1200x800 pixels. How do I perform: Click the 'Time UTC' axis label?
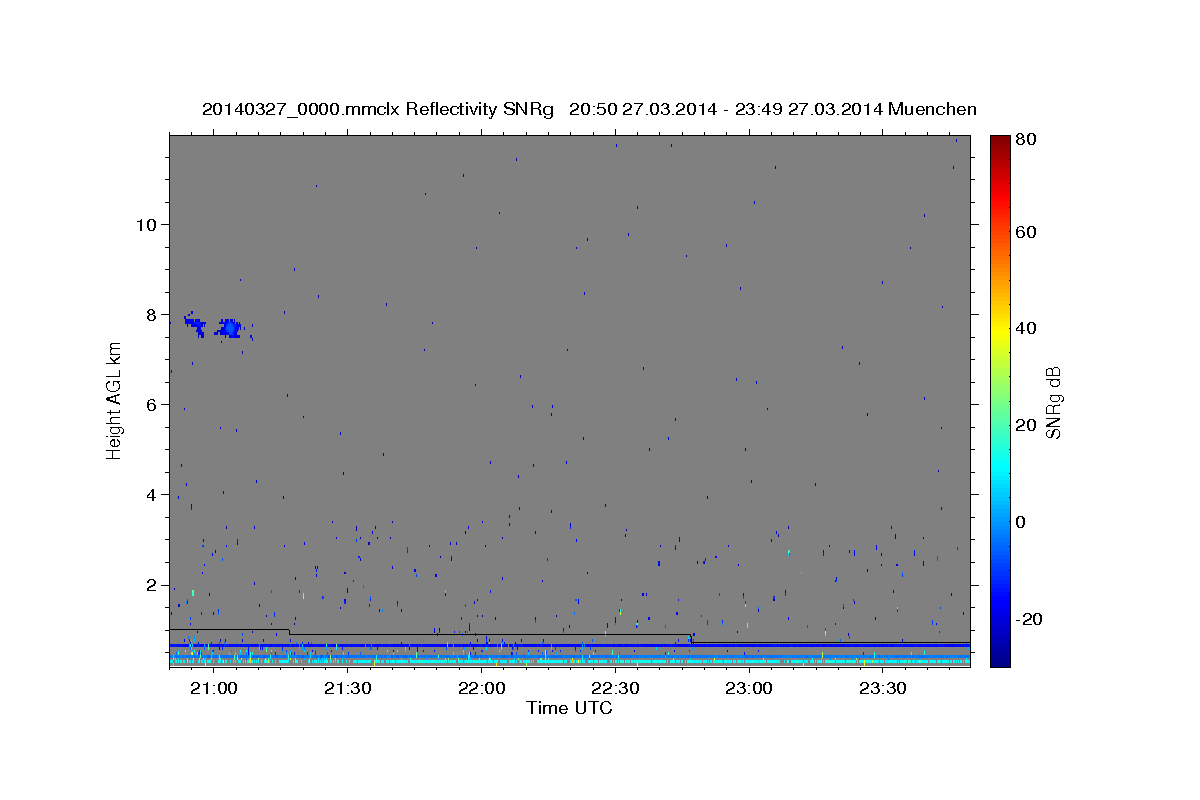[569, 708]
